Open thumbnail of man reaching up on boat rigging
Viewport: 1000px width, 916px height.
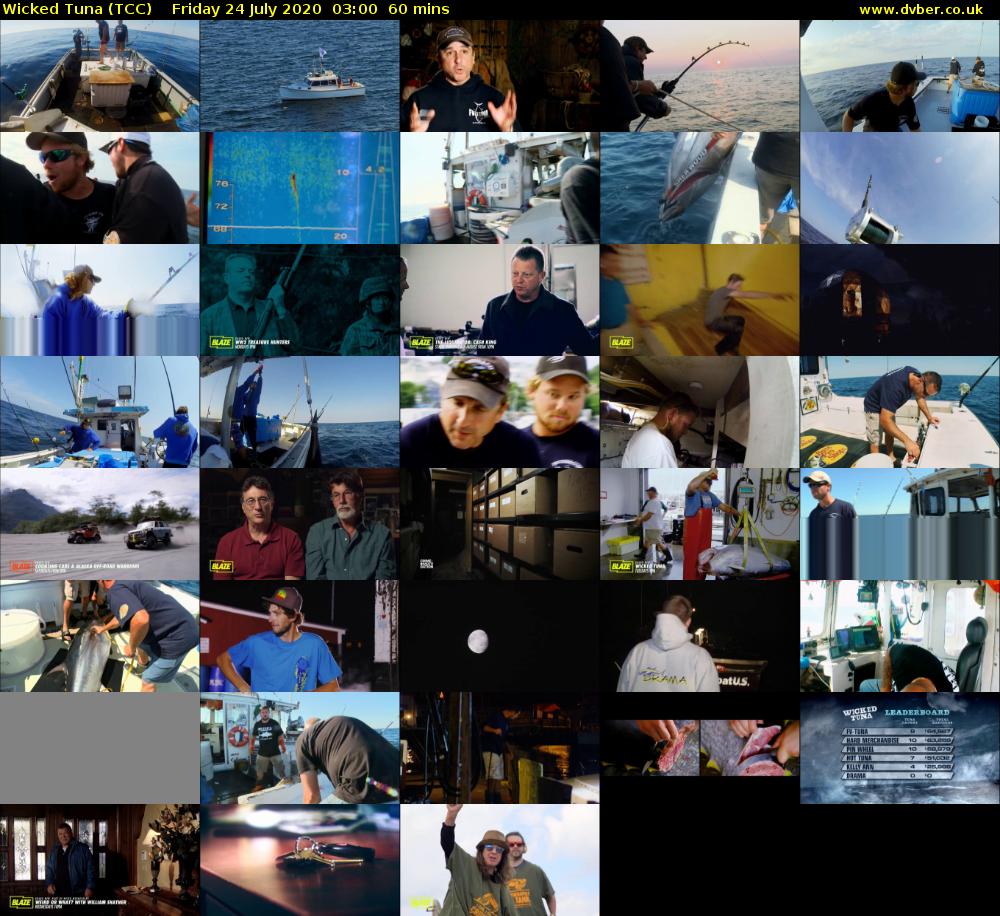pyautogui.click(x=300, y=411)
